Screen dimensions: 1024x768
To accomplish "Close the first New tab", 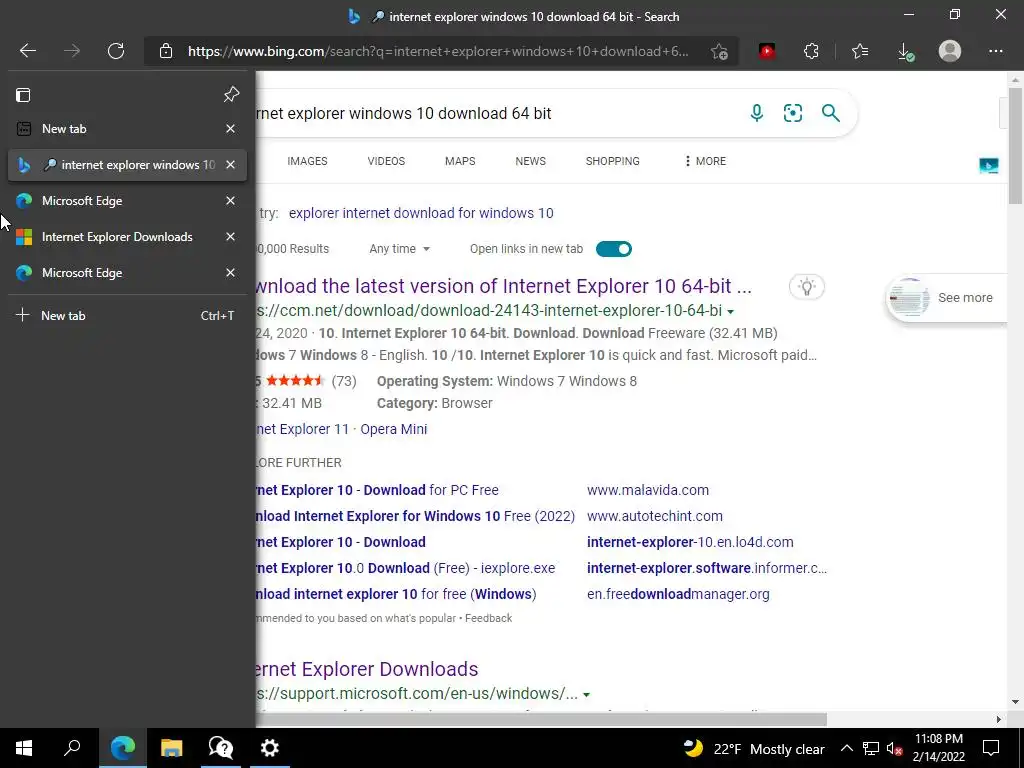I will [x=231, y=129].
